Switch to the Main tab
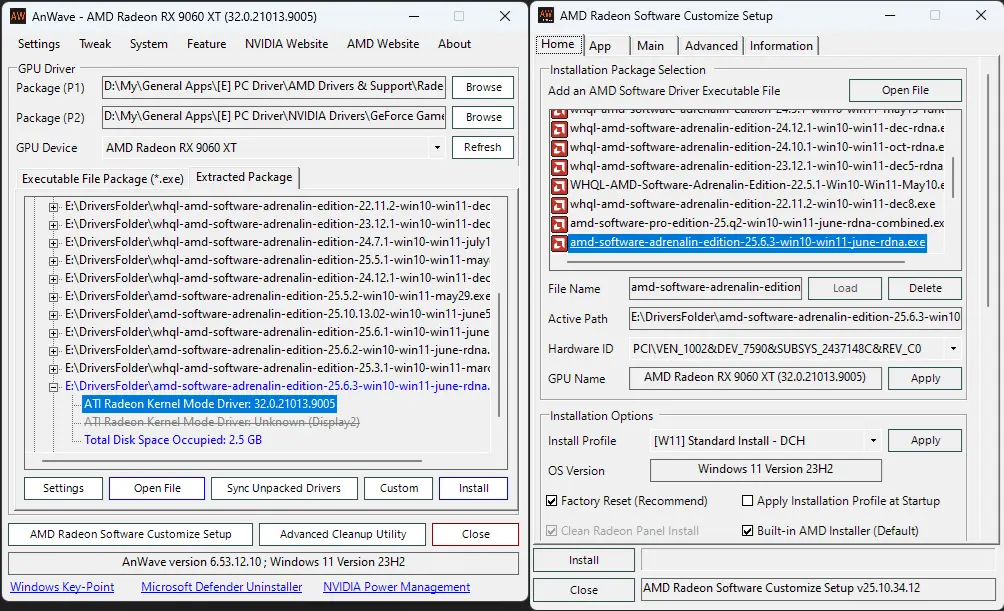This screenshot has height=611, width=1004. [x=650, y=45]
